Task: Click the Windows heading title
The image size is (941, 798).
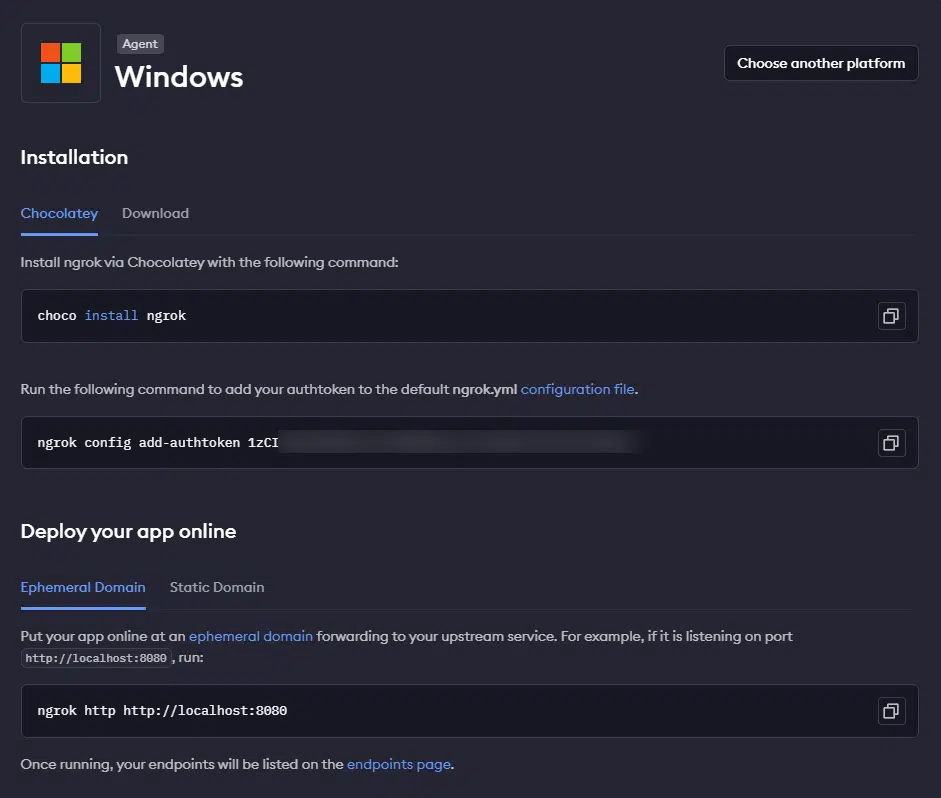Action: [179, 77]
